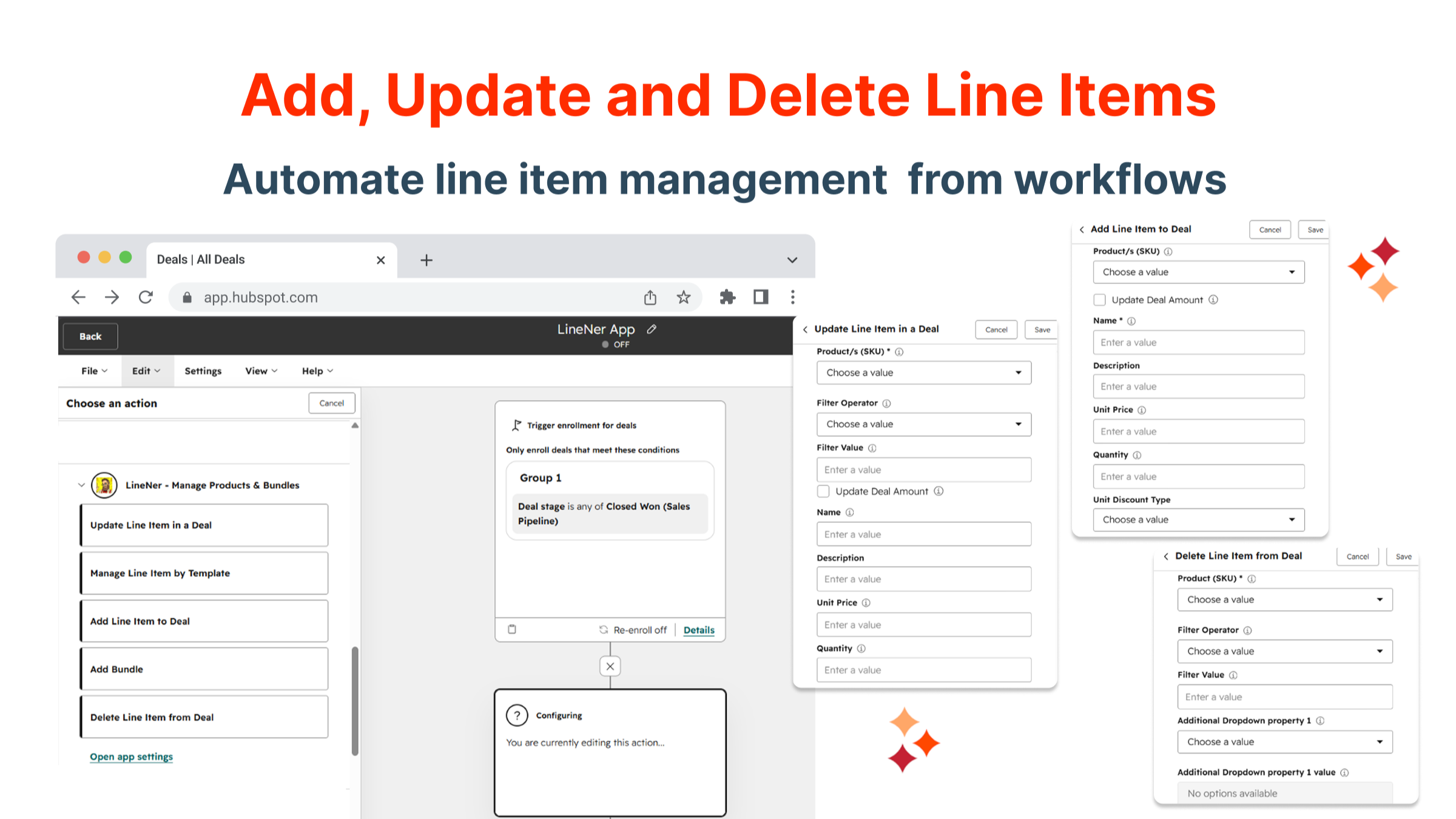Click the Details link in trigger card

point(699,630)
